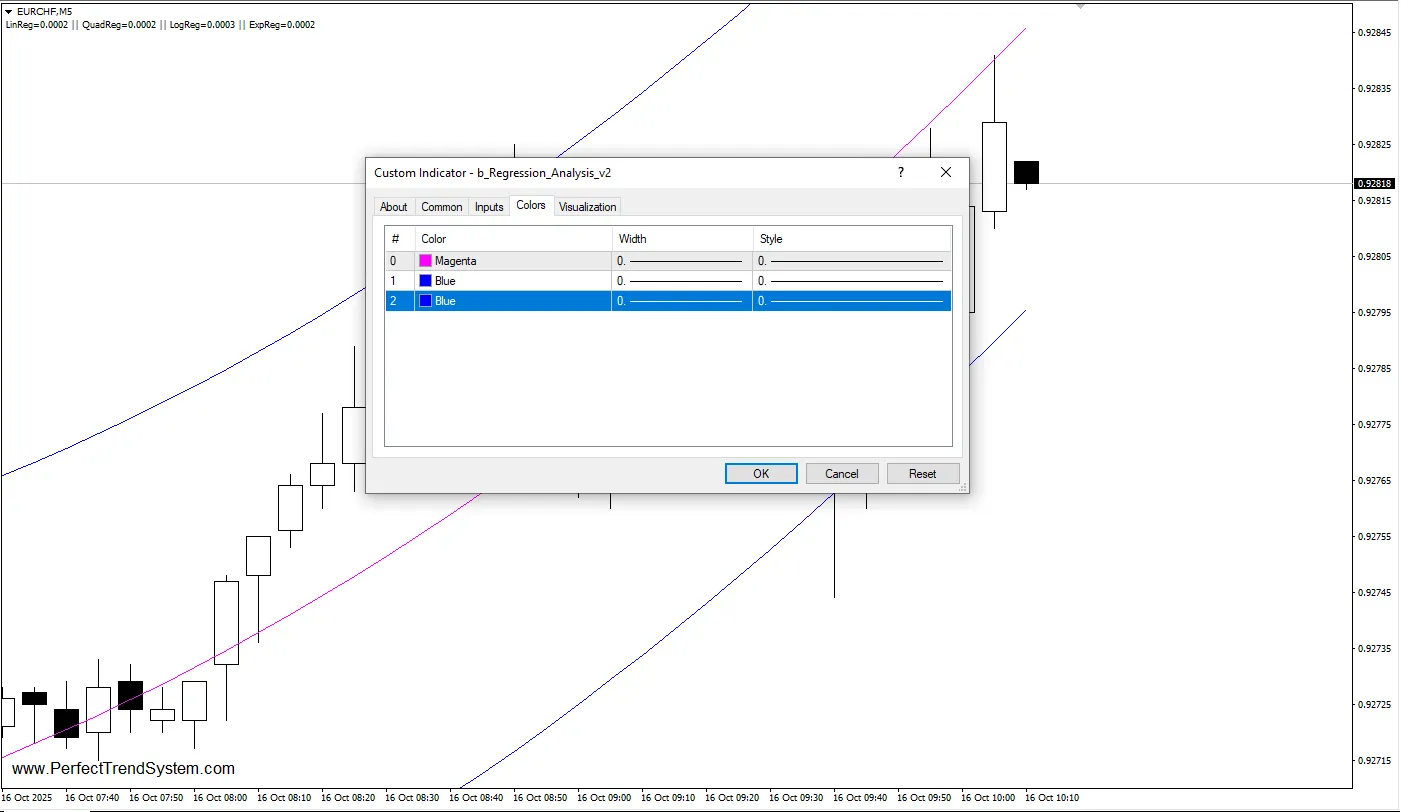Open the Magenta color swatch for line 0
Screen dimensions: 1401x812
click(425, 260)
